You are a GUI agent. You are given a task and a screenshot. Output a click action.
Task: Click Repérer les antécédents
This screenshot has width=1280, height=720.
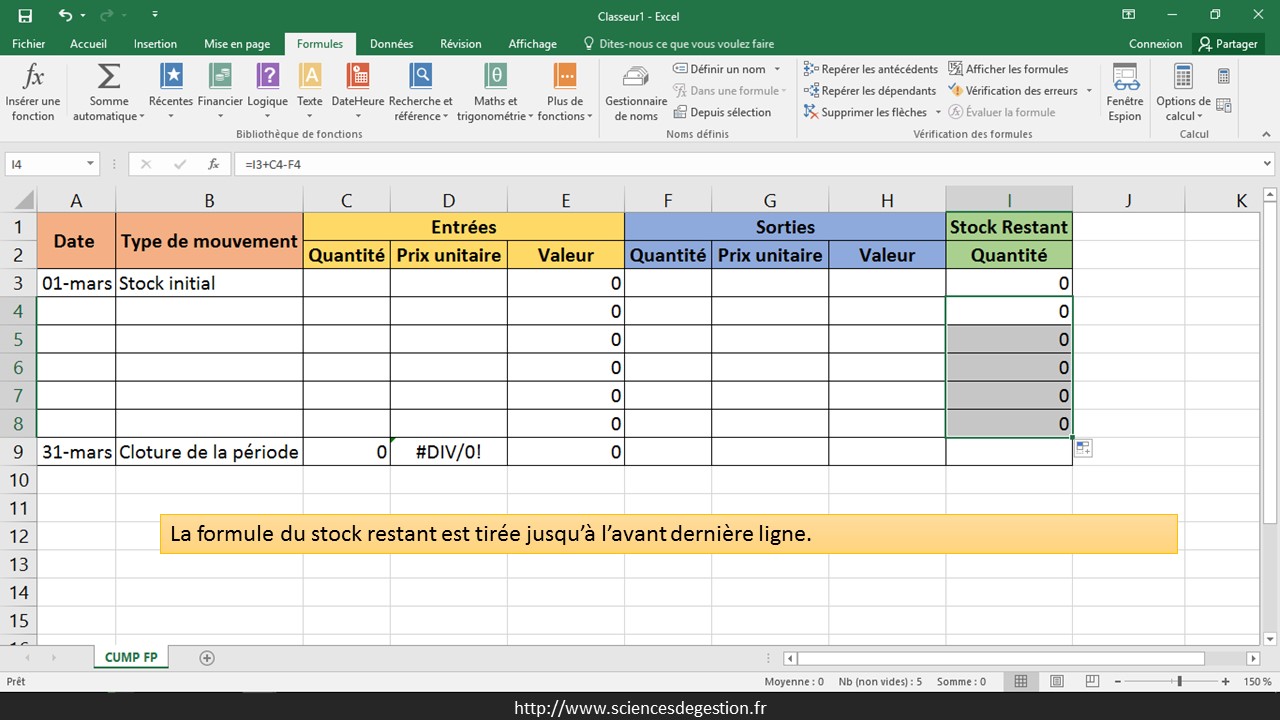pyautogui.click(x=870, y=69)
